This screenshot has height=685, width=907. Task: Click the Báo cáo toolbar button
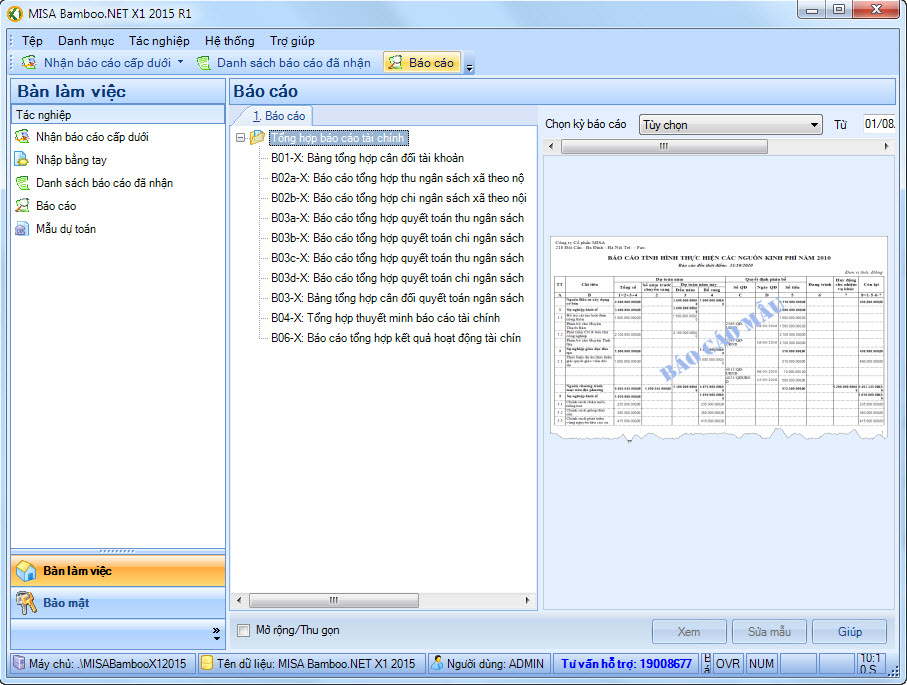click(x=422, y=62)
